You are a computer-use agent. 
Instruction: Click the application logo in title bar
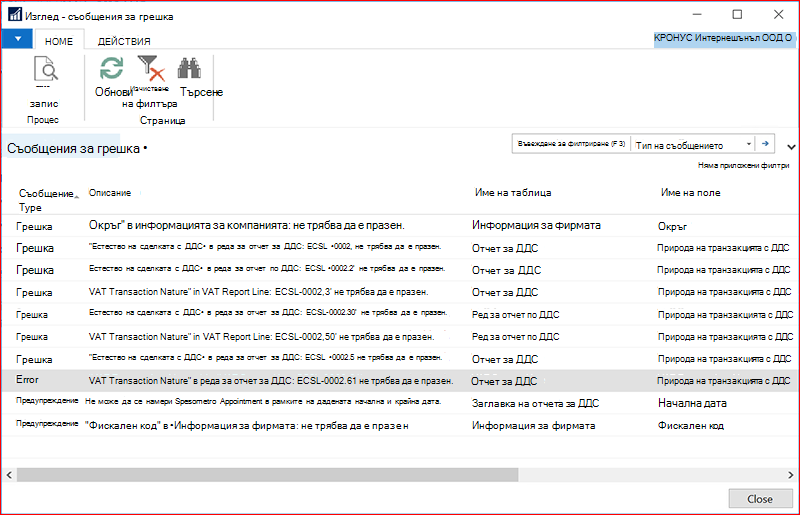[x=15, y=14]
